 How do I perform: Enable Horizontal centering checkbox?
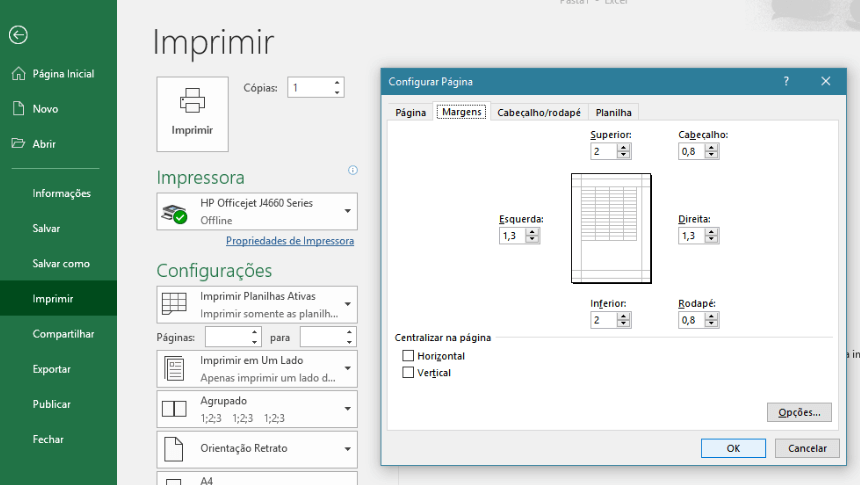click(408, 356)
